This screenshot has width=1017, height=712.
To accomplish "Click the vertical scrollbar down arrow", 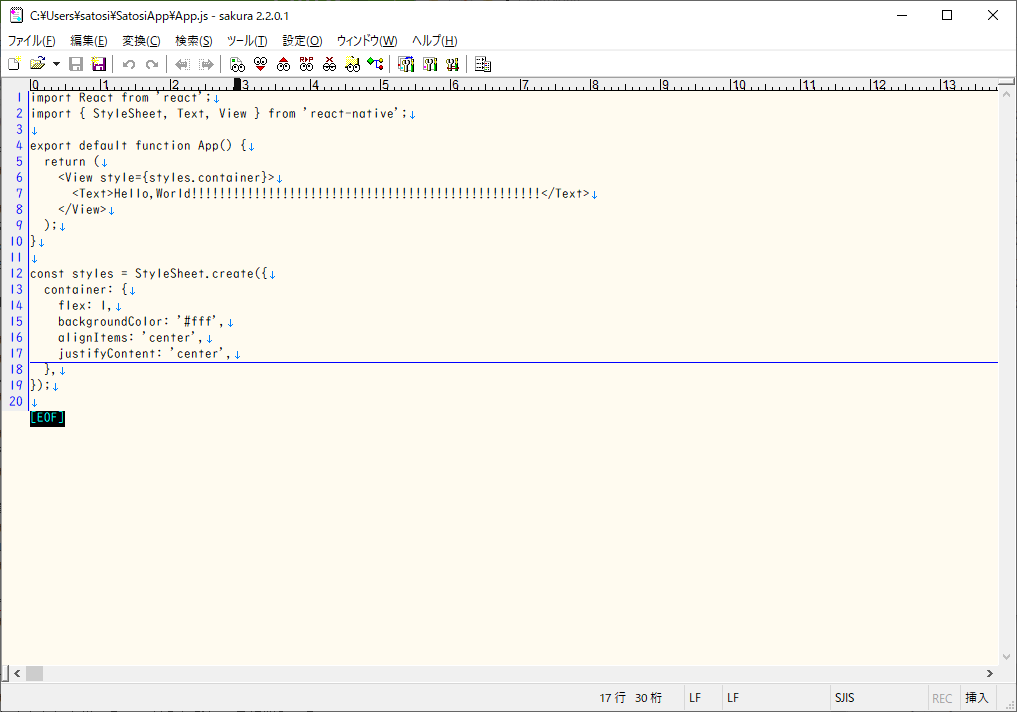I will (x=1007, y=656).
